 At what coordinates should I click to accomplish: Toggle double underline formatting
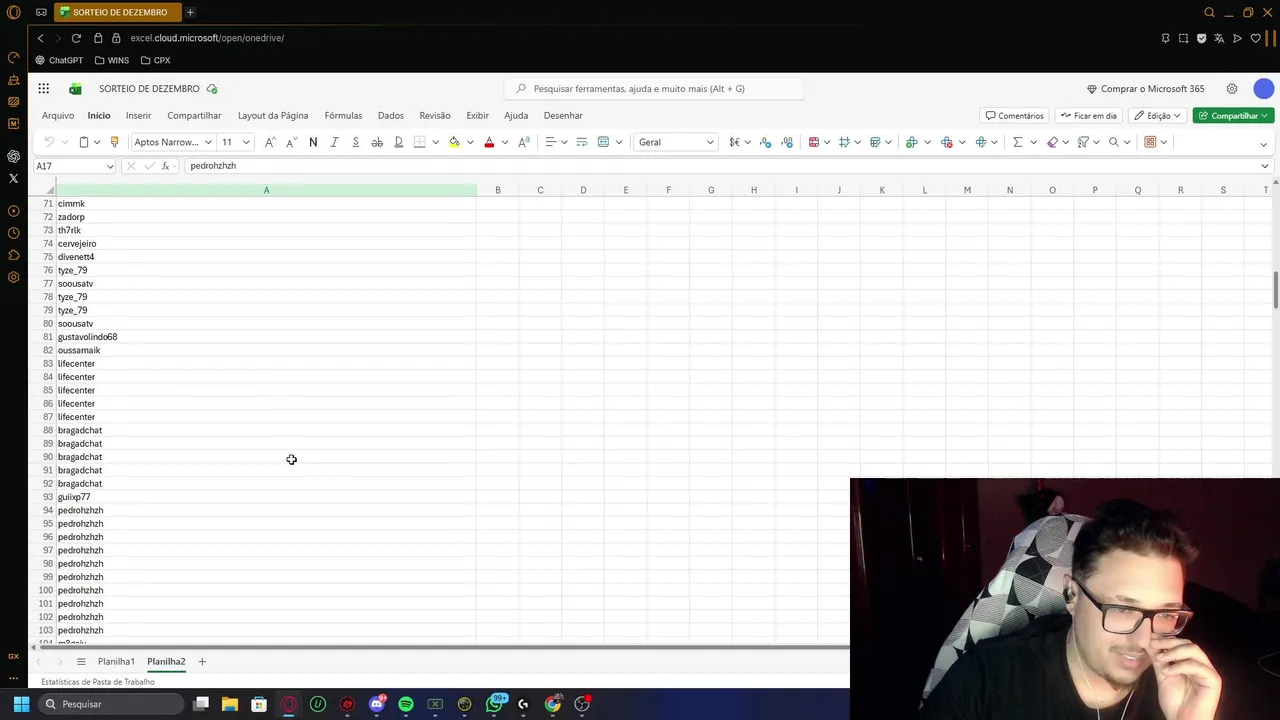pyautogui.click(x=398, y=142)
